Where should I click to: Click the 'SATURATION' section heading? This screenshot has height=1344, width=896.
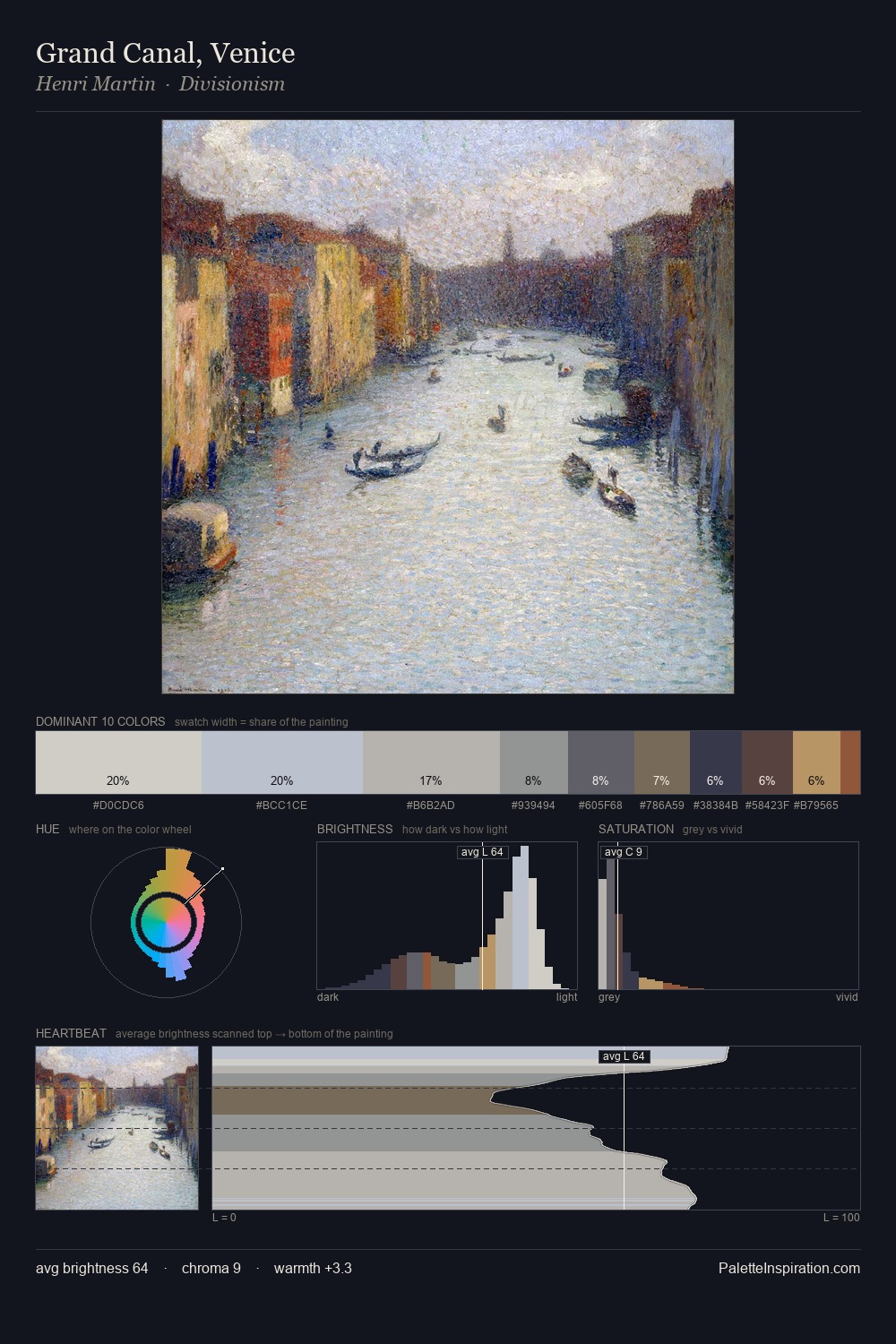click(x=636, y=829)
